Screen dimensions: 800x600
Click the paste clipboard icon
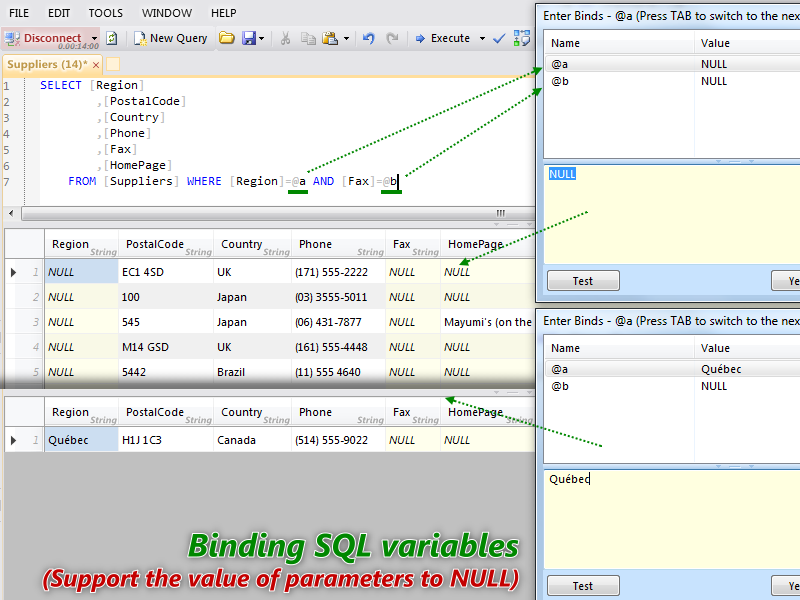(x=330, y=38)
